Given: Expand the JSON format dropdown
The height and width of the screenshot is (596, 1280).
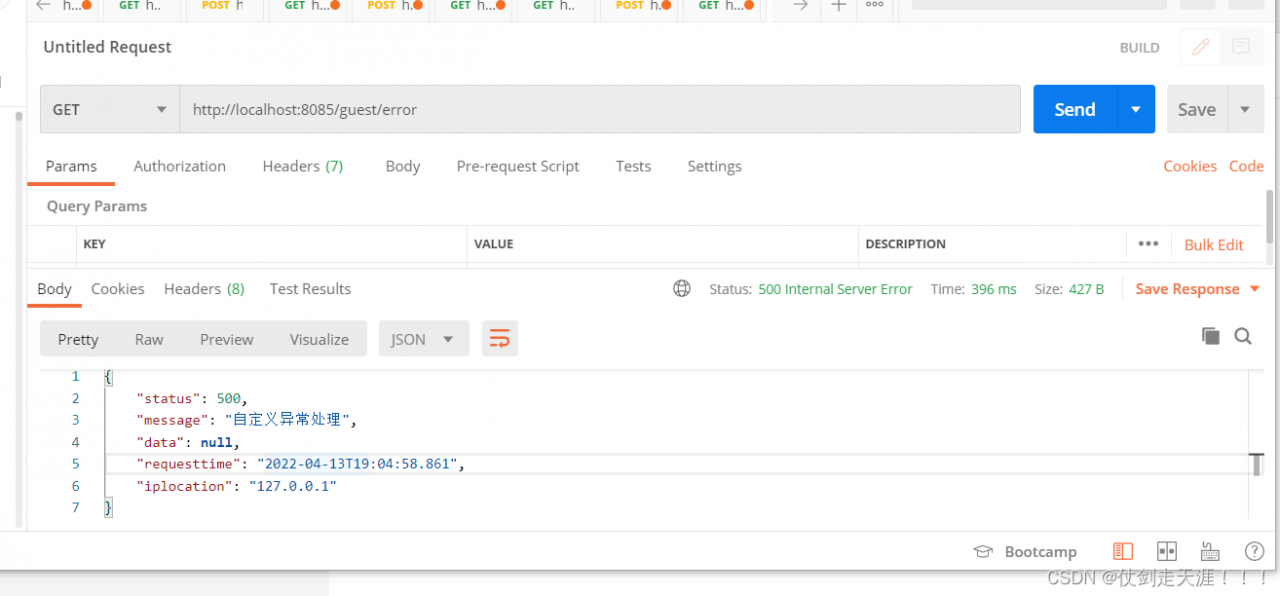Looking at the screenshot, I should 424,339.
